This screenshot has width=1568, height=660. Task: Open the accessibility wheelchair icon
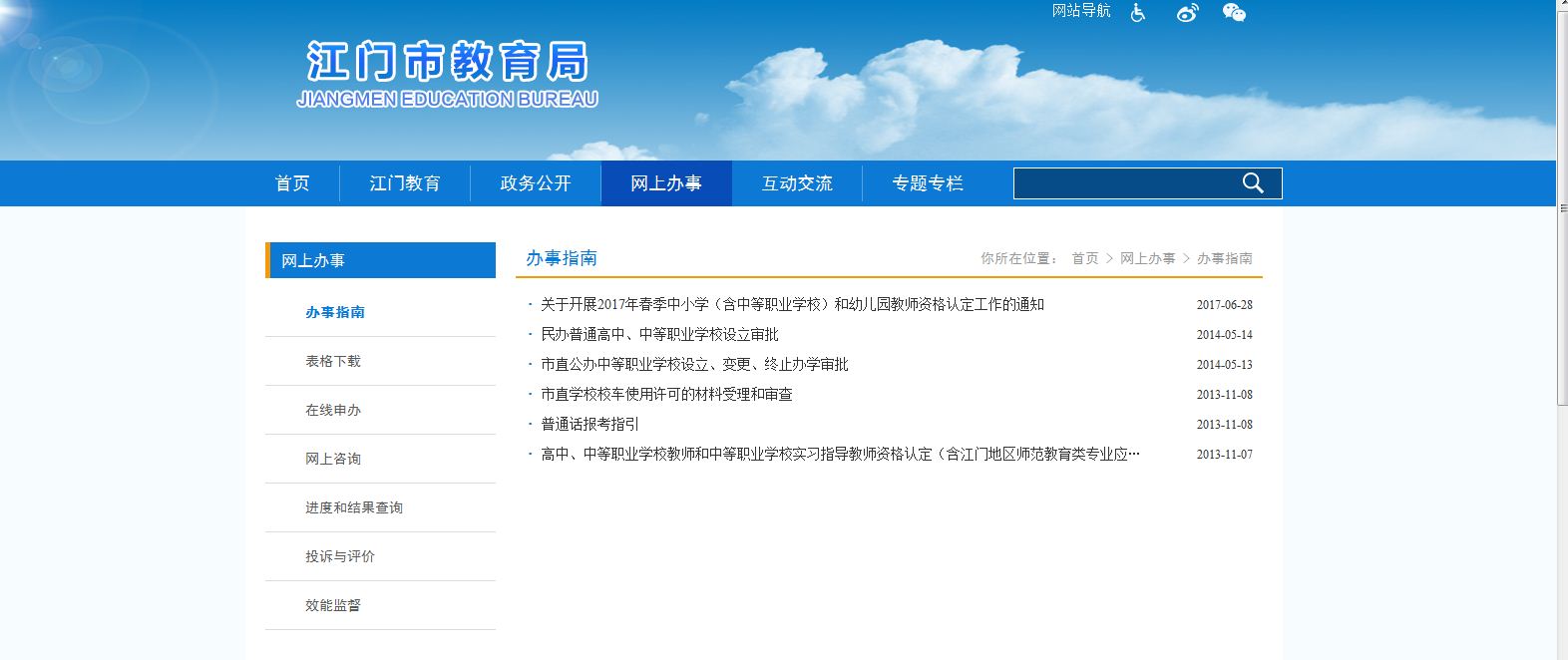tap(1138, 12)
